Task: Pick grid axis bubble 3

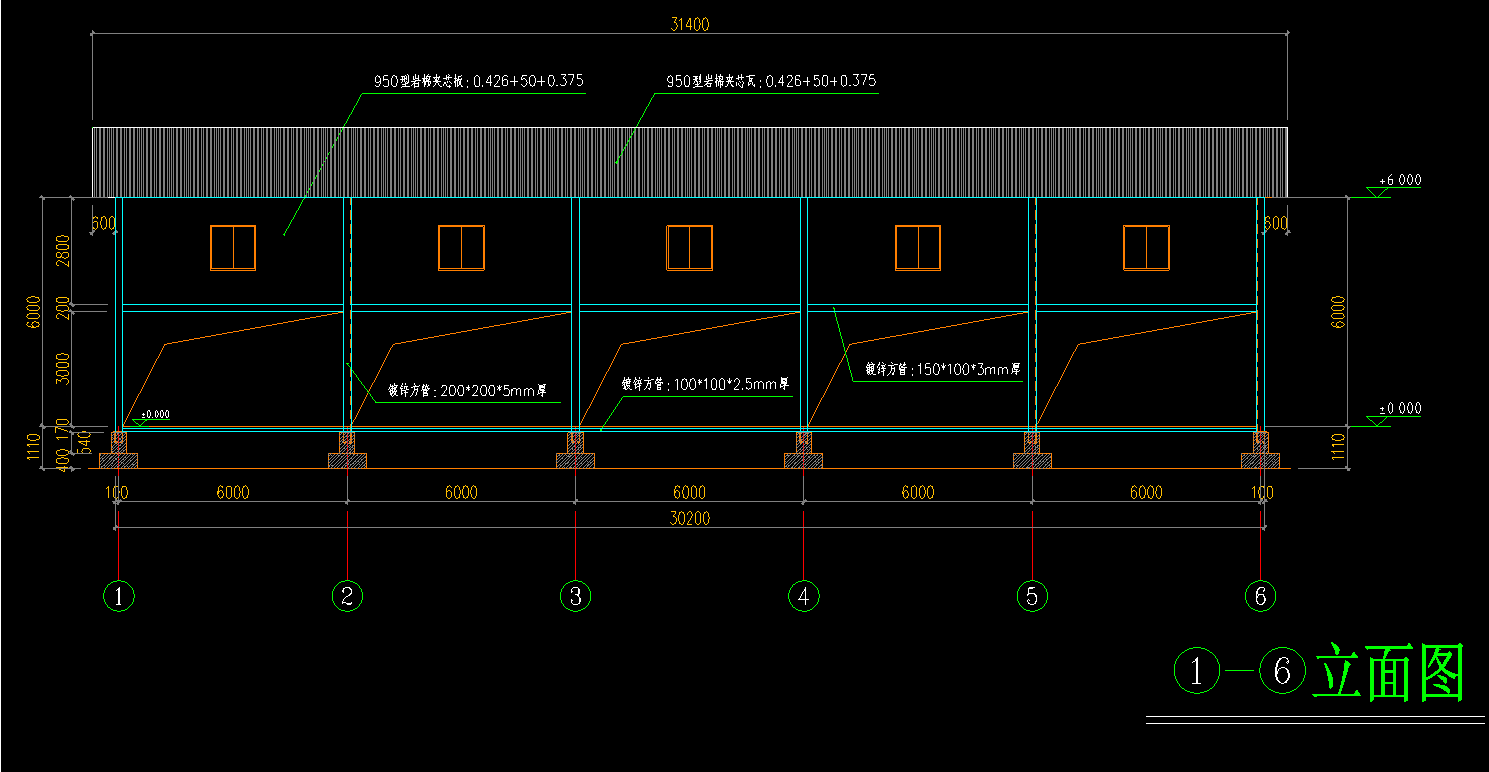Action: [x=575, y=597]
